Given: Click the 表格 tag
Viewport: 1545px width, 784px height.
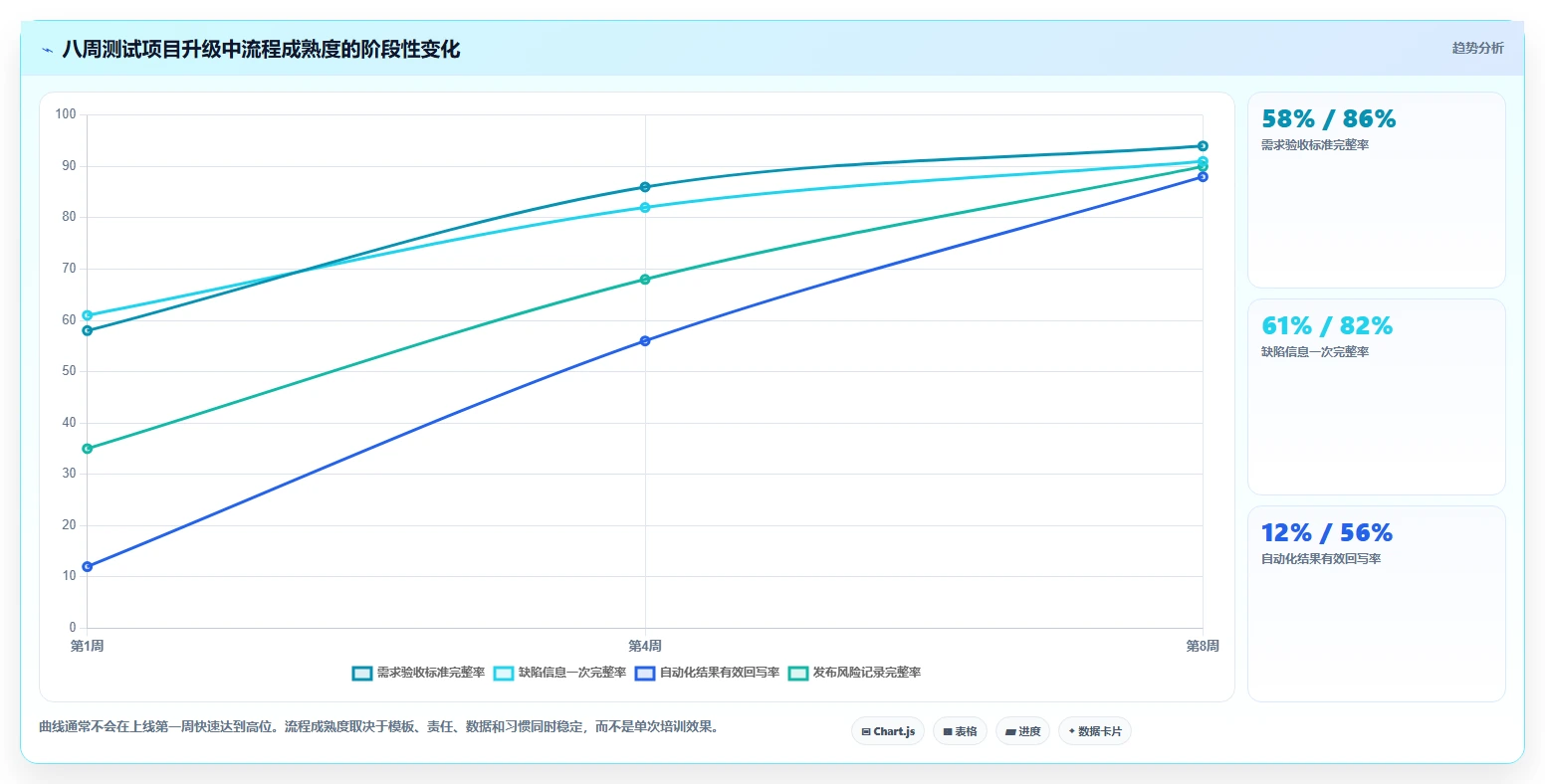Looking at the screenshot, I should [x=960, y=731].
